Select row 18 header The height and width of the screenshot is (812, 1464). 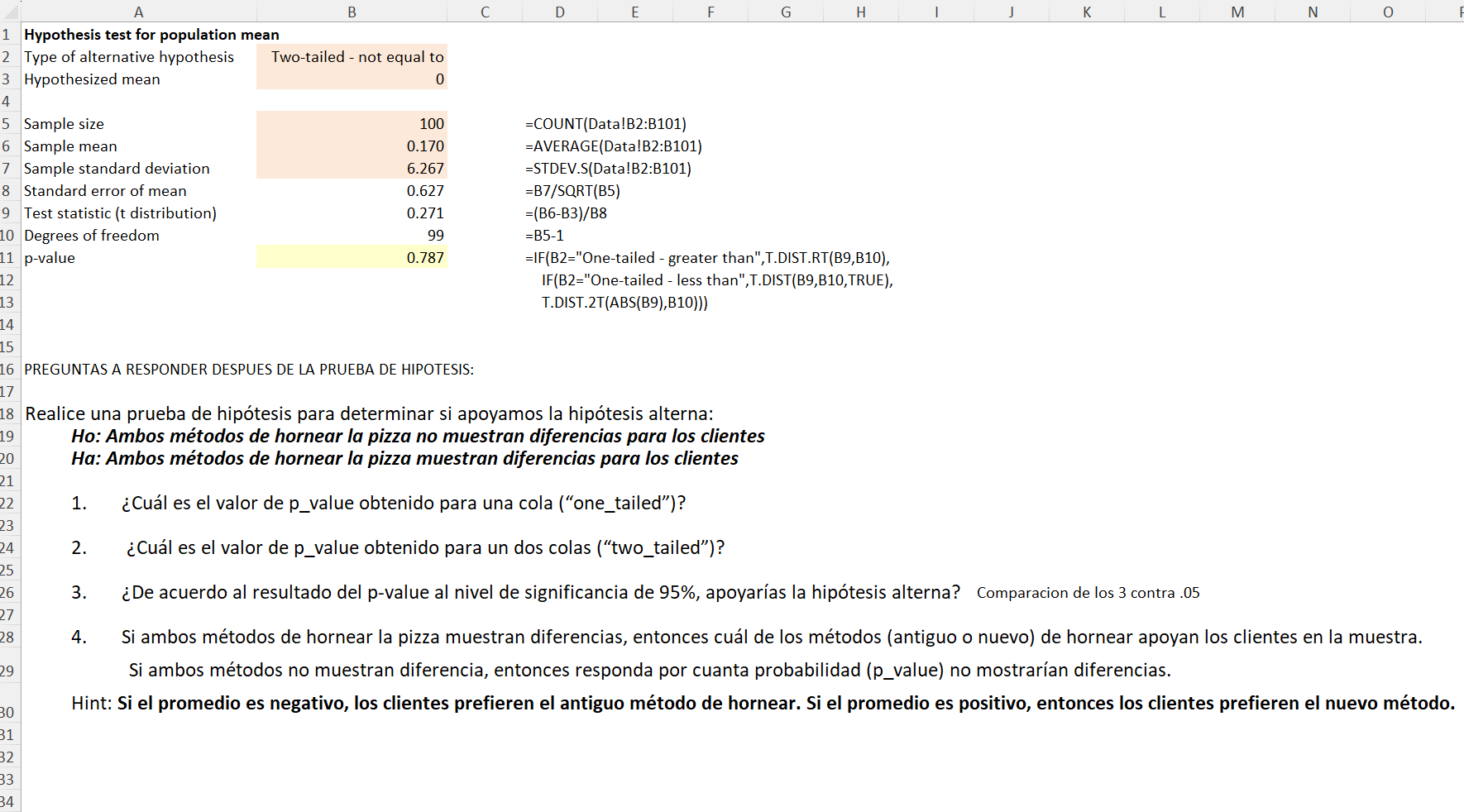(10, 413)
